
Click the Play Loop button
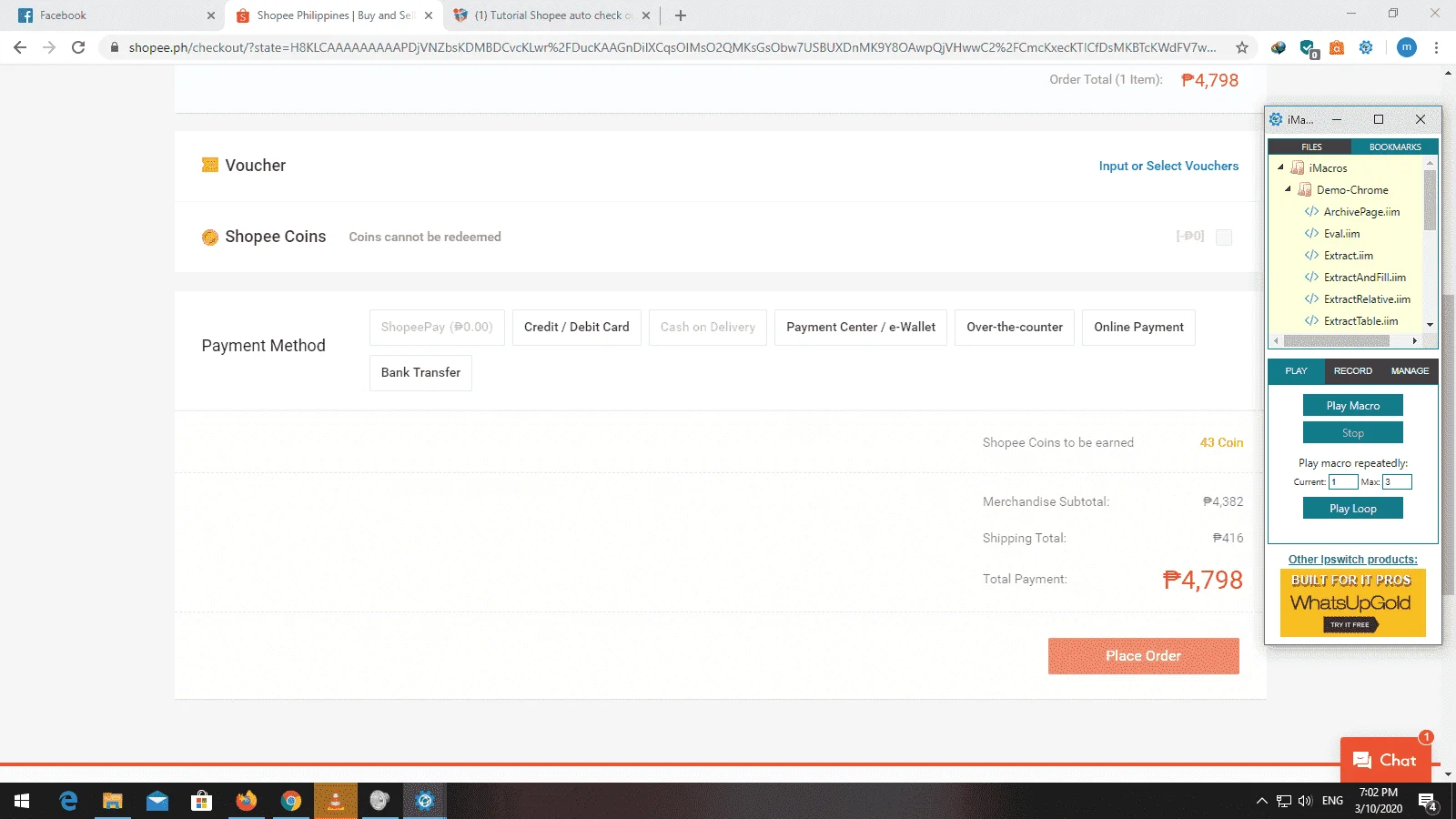(1353, 509)
